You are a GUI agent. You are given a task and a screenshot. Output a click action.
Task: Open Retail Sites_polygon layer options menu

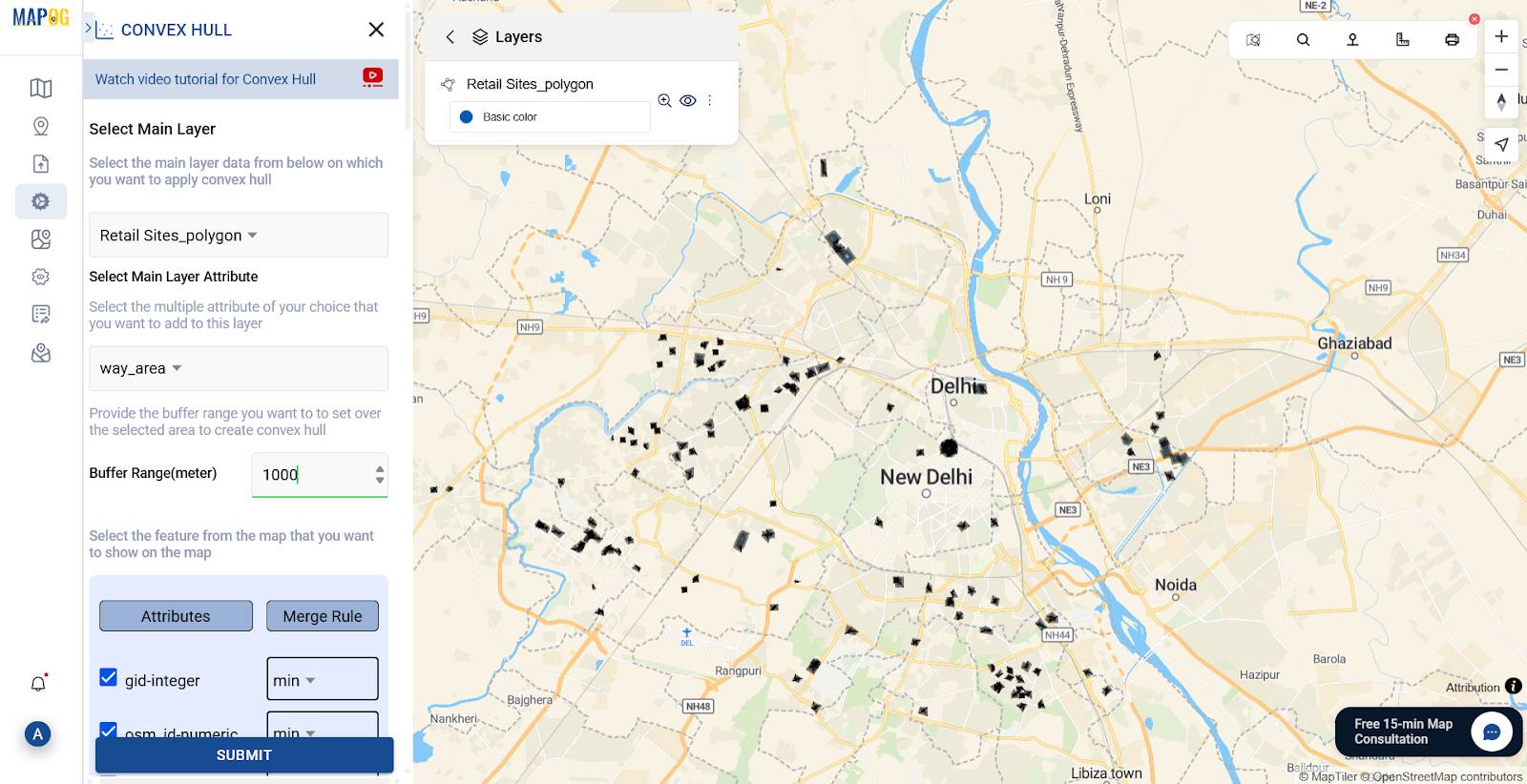pyautogui.click(x=709, y=100)
